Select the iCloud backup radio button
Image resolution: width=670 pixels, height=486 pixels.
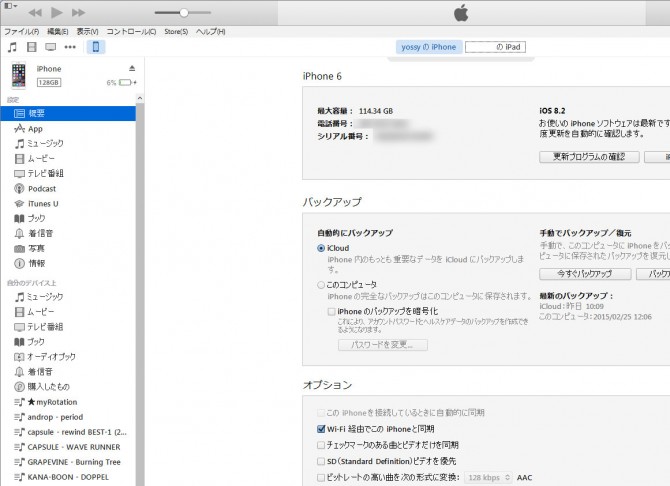[321, 248]
